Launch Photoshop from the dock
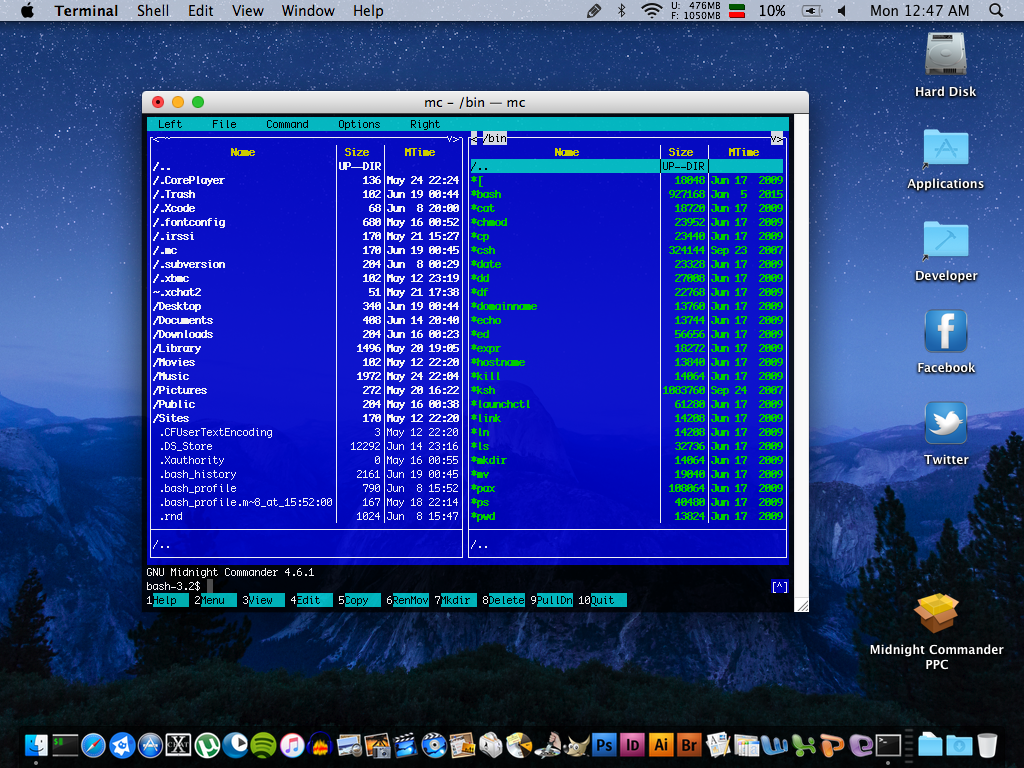The width and height of the screenshot is (1024, 768). click(604, 745)
